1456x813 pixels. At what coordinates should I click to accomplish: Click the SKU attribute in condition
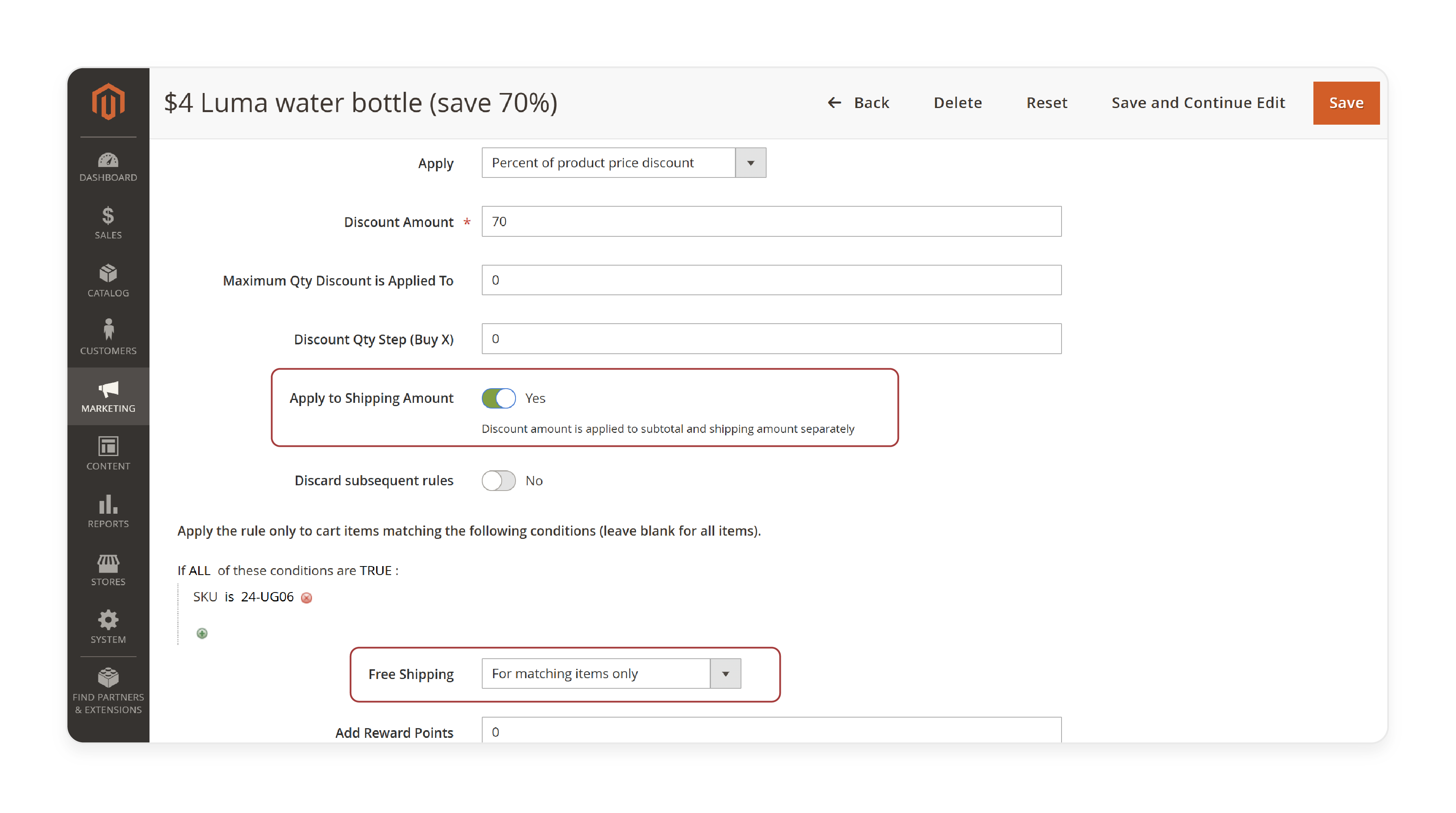(x=205, y=597)
